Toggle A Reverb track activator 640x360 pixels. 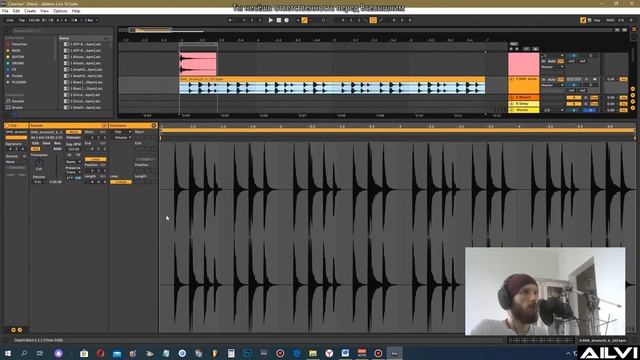coord(573,98)
